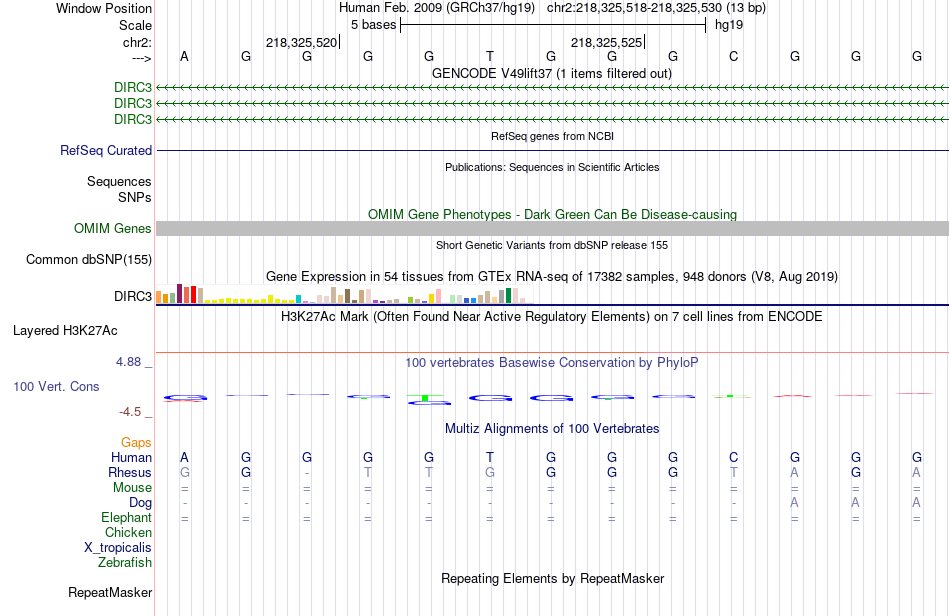The image size is (950, 616).
Task: Click the gray OMIM Genes item bar
Action: [x=553, y=228]
